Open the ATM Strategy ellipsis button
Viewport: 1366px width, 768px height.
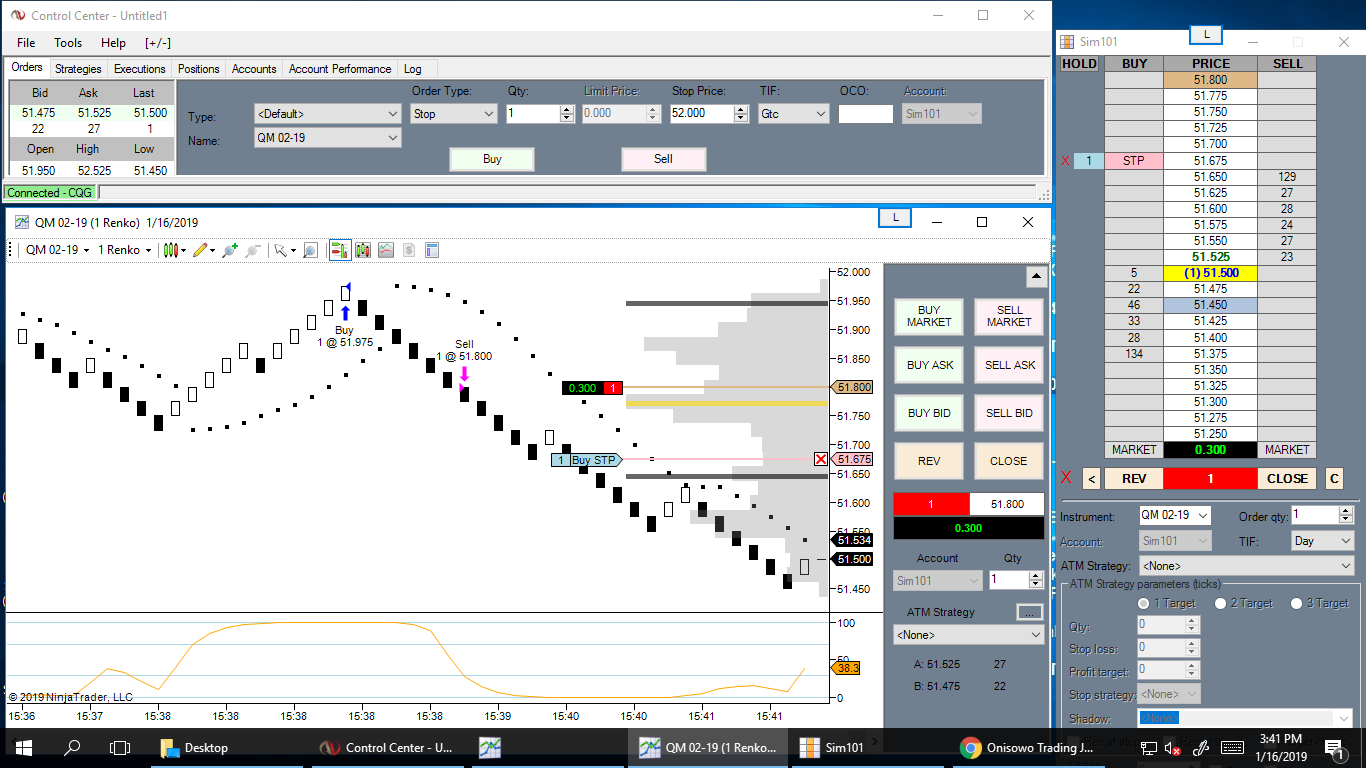click(1029, 612)
